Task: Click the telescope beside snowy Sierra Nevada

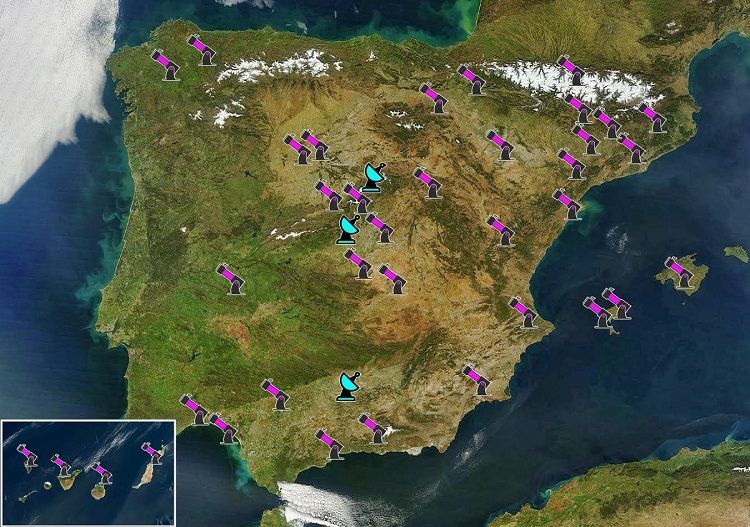Action: click(373, 429)
